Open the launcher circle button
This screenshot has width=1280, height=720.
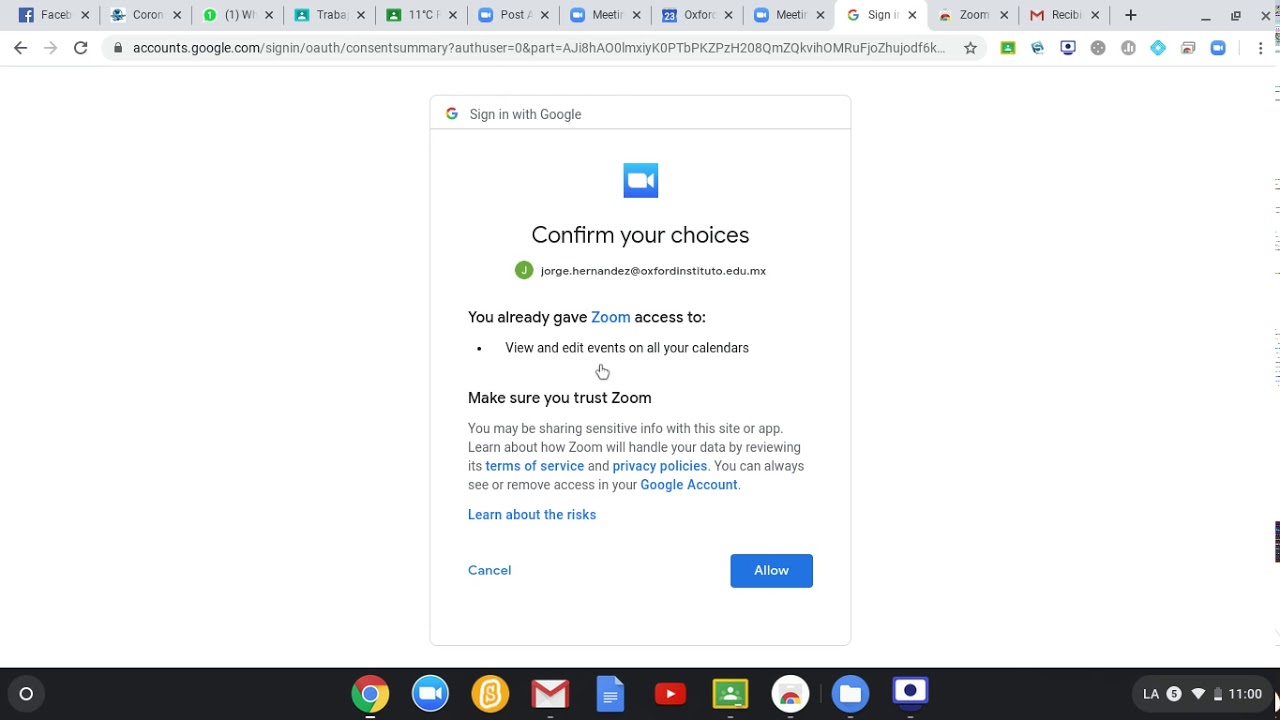click(x=26, y=694)
